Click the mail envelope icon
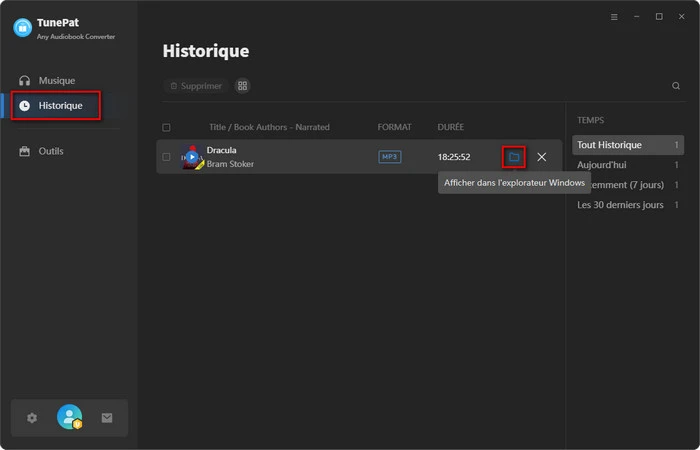Screen dimensions: 700x450 coord(107,418)
